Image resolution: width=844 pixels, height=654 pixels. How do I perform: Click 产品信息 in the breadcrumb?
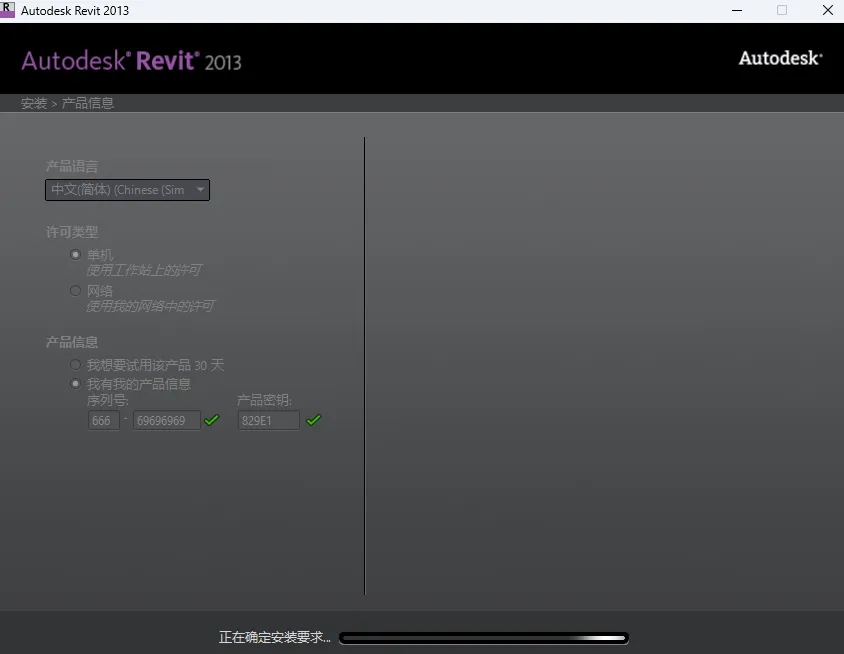88,103
